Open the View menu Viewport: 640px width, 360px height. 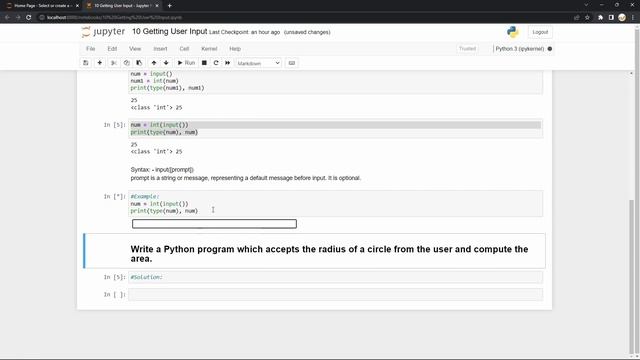pos(135,49)
